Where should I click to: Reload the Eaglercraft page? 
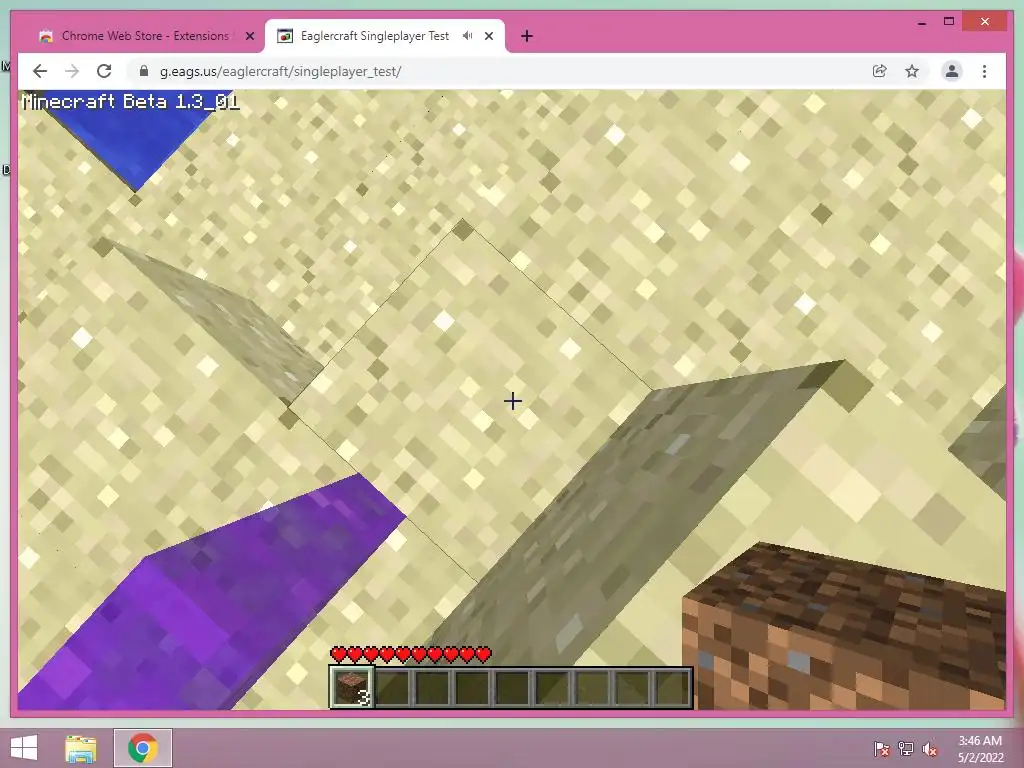click(104, 71)
